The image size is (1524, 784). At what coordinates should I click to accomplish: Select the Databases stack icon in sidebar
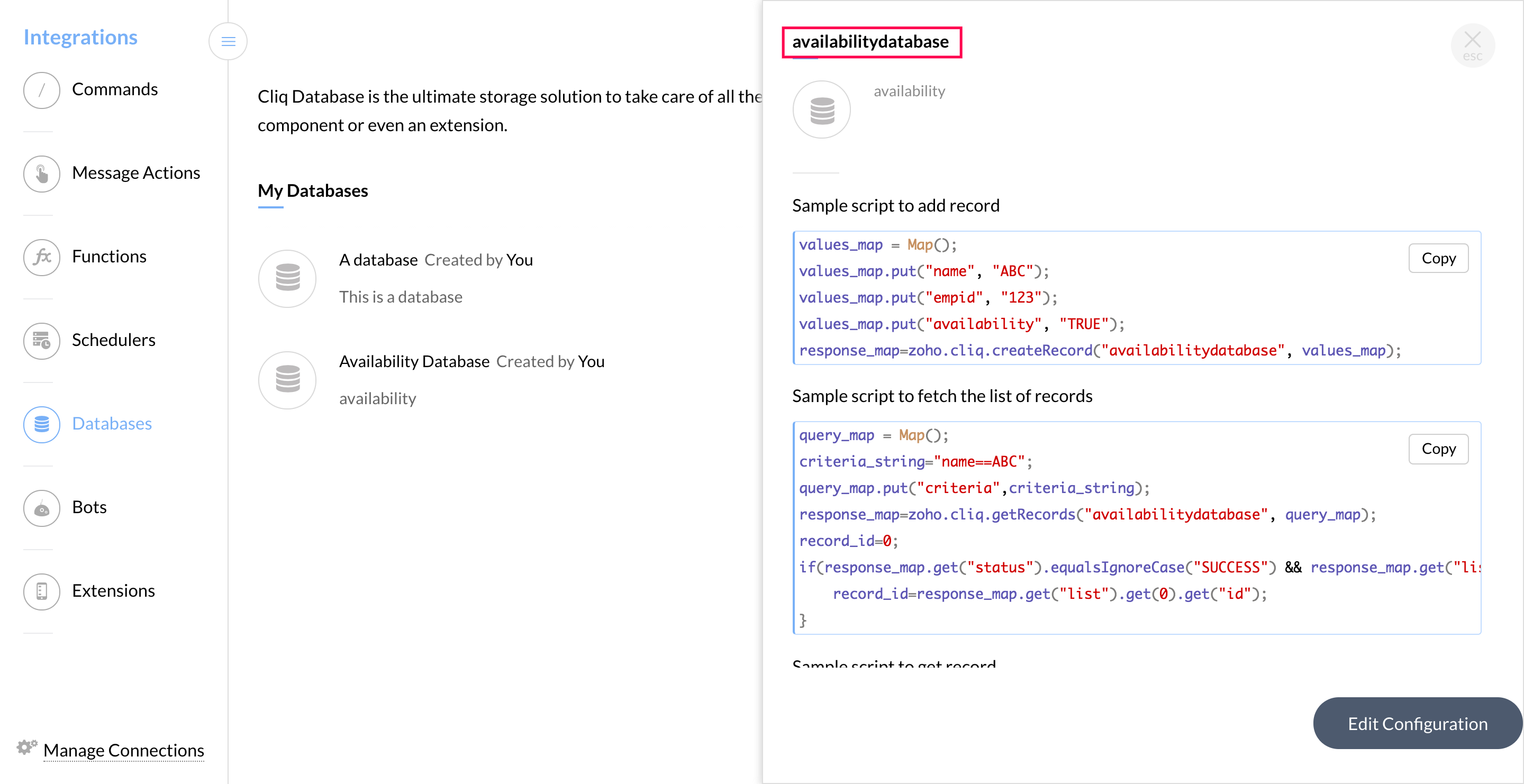(41, 424)
